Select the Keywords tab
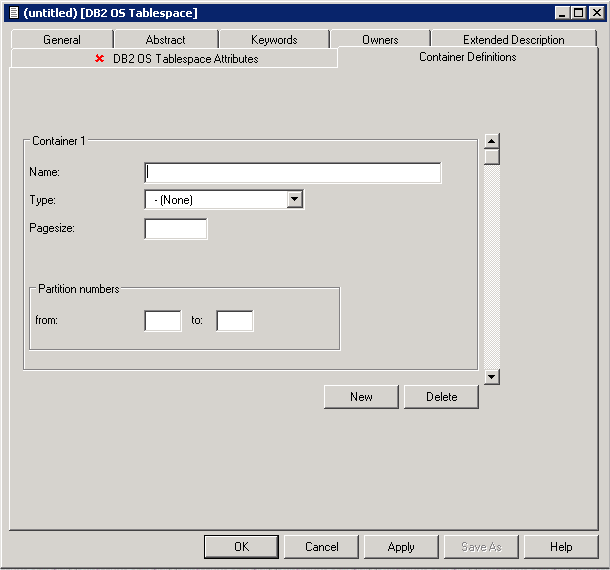The width and height of the screenshot is (610, 570). pyautogui.click(x=274, y=40)
